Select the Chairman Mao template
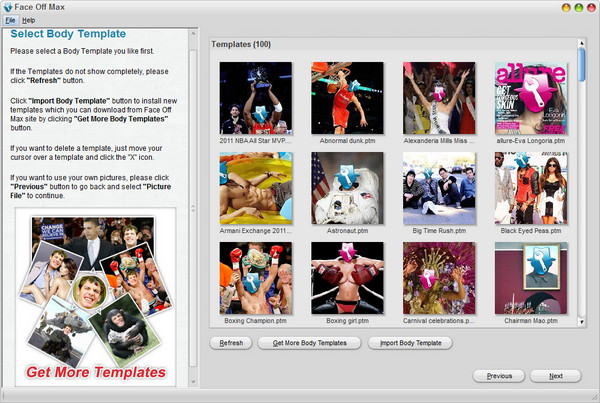The width and height of the screenshot is (600, 403). coord(530,277)
